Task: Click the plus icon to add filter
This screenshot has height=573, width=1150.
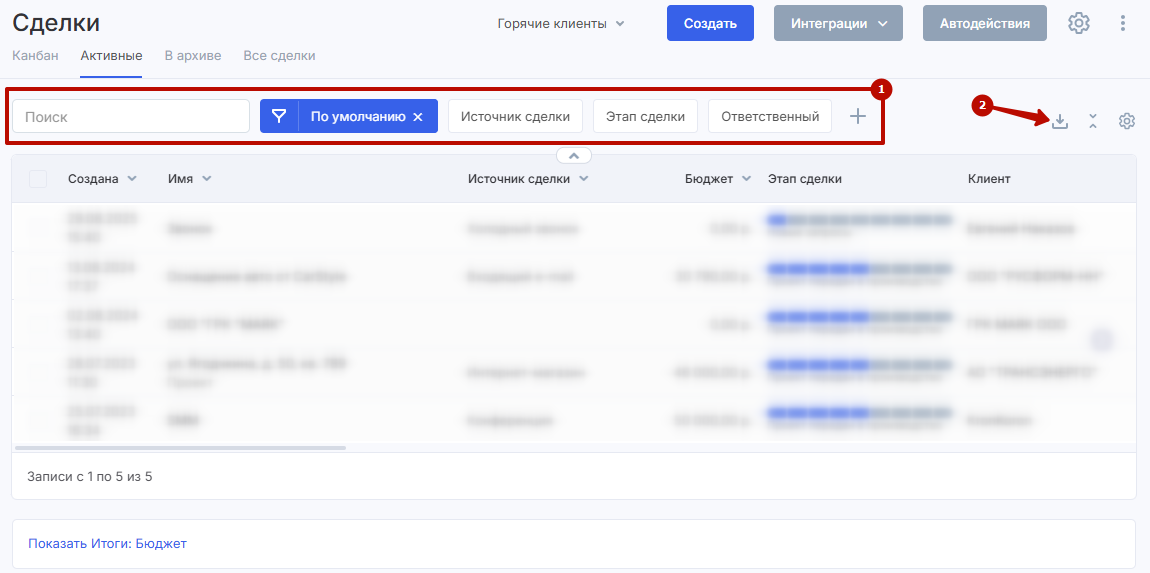Action: 857,116
